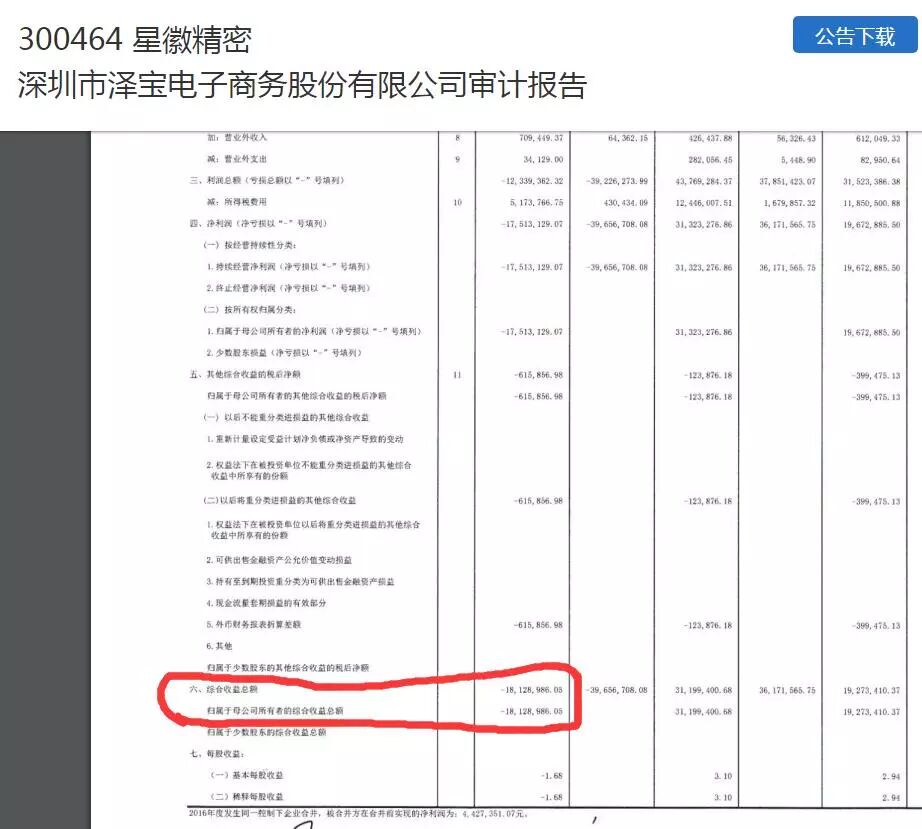Image resolution: width=922 pixels, height=829 pixels.
Task: Select value 282,056.45
Action: click(x=710, y=160)
